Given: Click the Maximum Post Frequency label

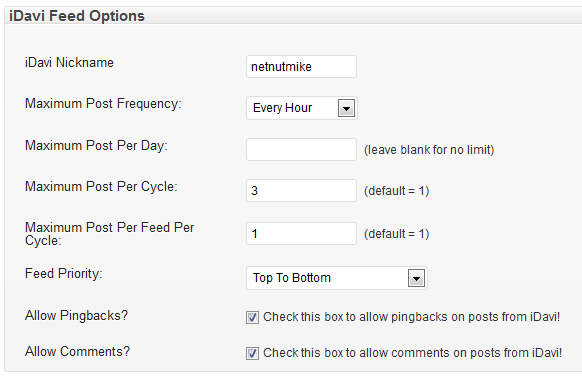Looking at the screenshot, I should [103, 104].
